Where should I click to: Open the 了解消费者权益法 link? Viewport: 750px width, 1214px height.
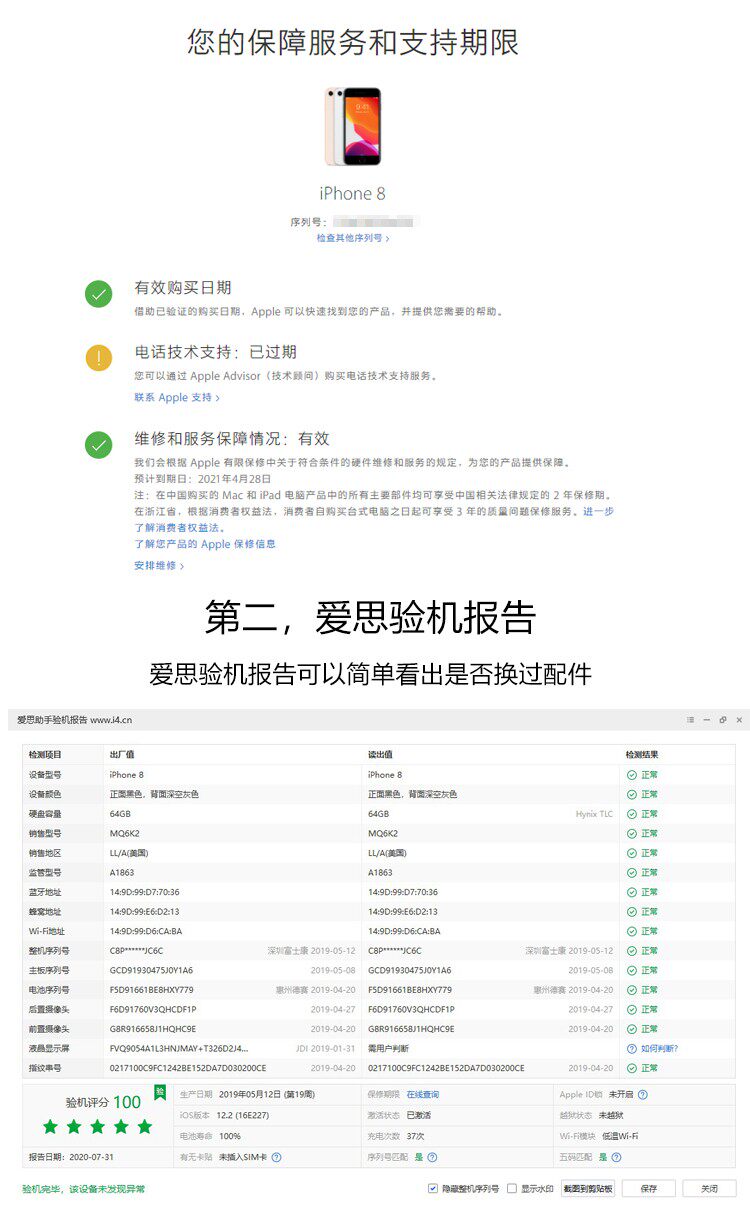[180, 528]
